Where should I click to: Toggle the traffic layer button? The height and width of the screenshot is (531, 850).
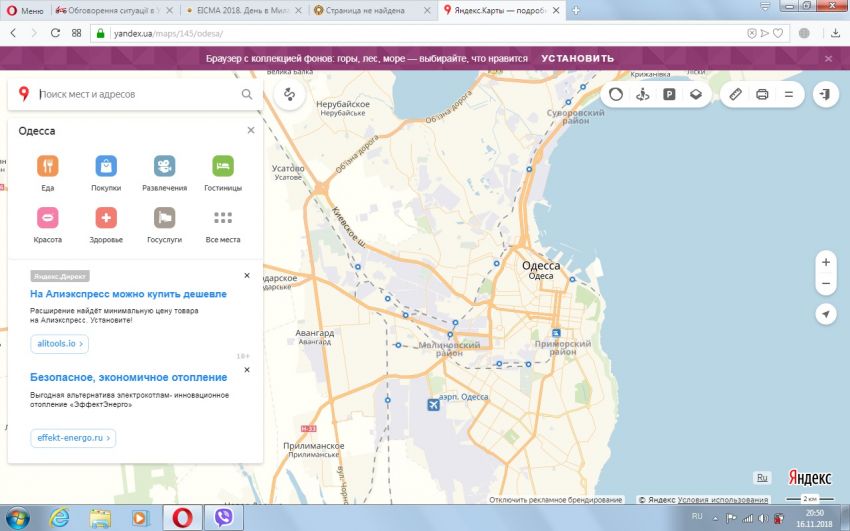point(616,94)
